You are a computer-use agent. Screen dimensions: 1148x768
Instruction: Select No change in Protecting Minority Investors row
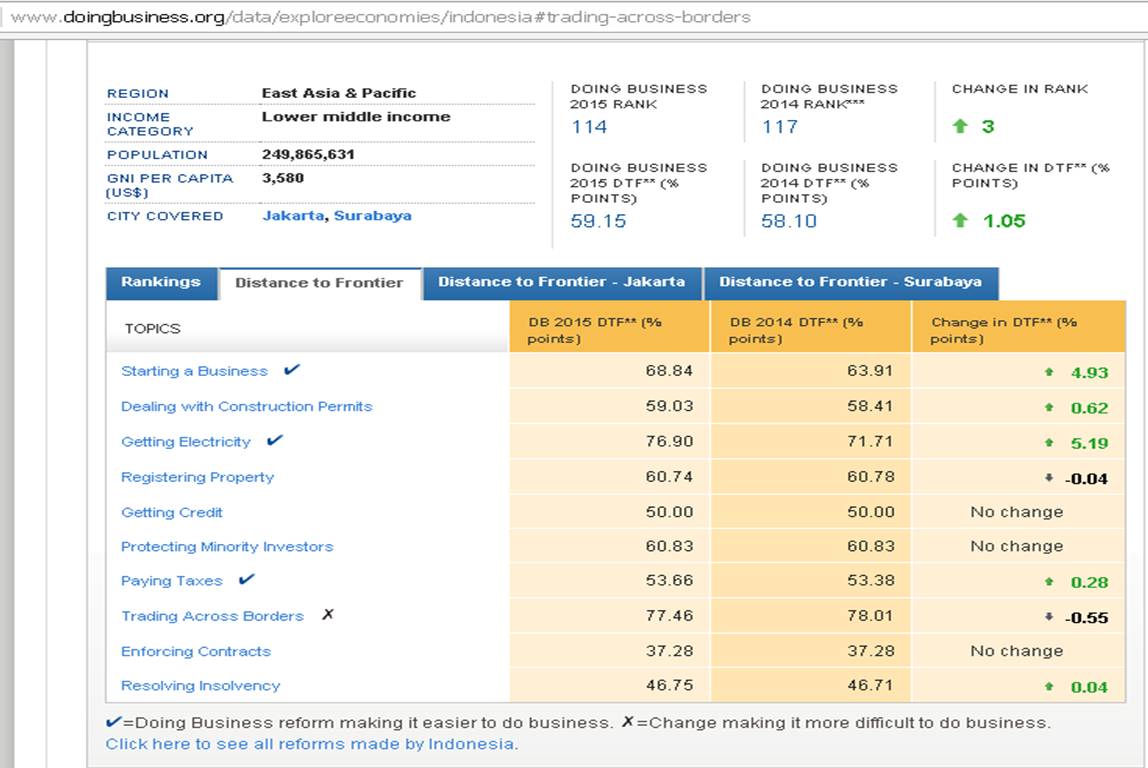point(1017,546)
